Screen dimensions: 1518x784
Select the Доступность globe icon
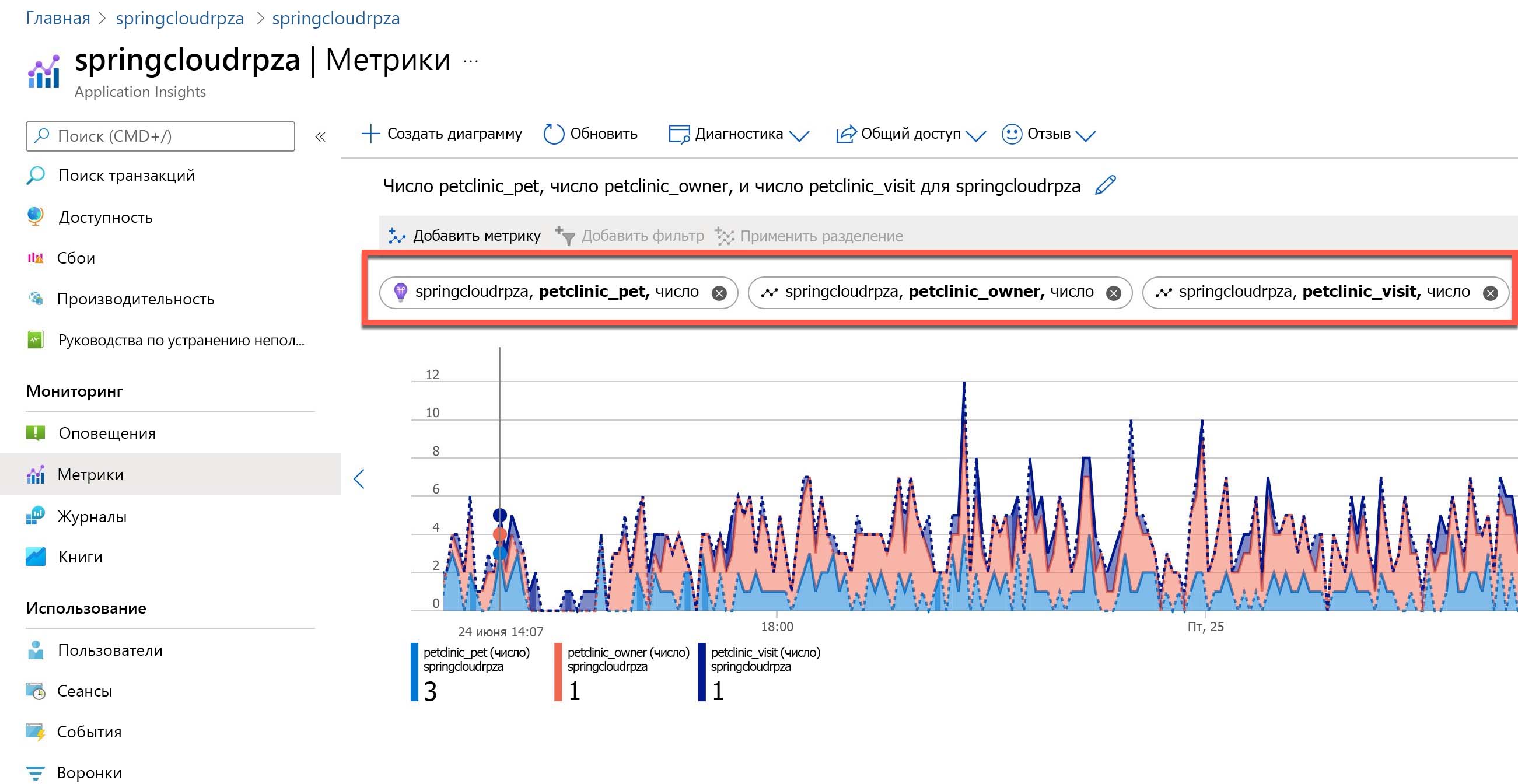37,217
